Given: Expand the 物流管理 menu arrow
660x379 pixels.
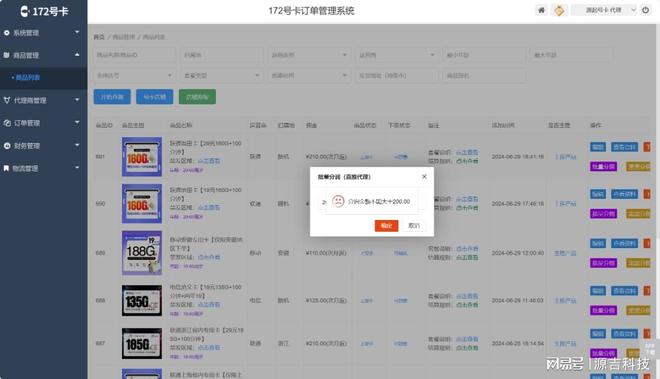Looking at the screenshot, I should coord(77,168).
